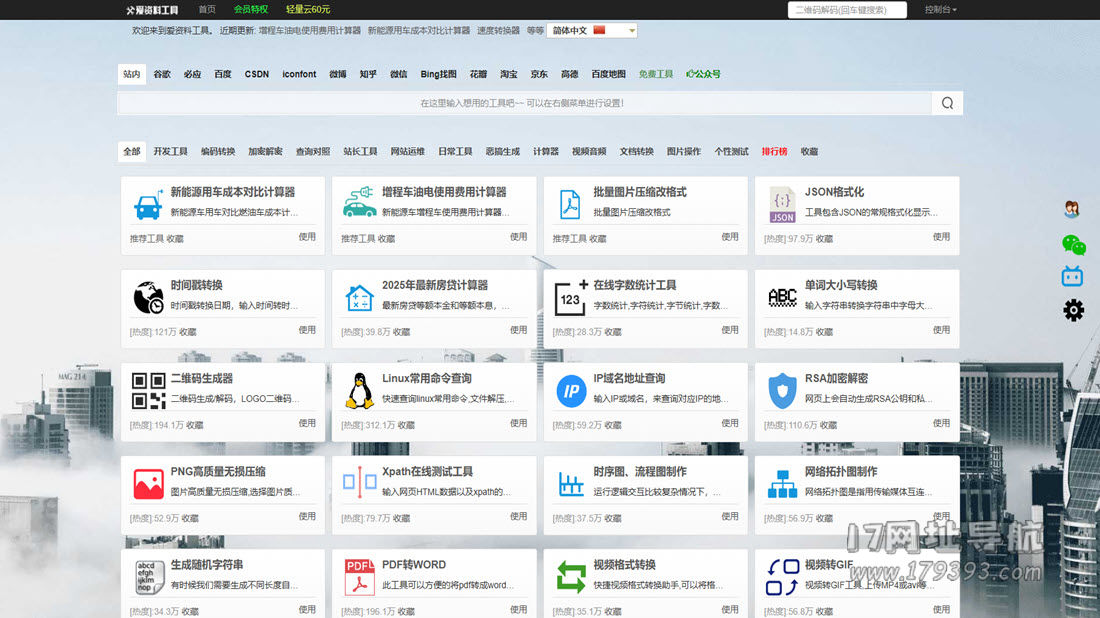The height and width of the screenshot is (618, 1100).
Task: Click the RSA加密解密 shield icon
Action: (x=782, y=391)
